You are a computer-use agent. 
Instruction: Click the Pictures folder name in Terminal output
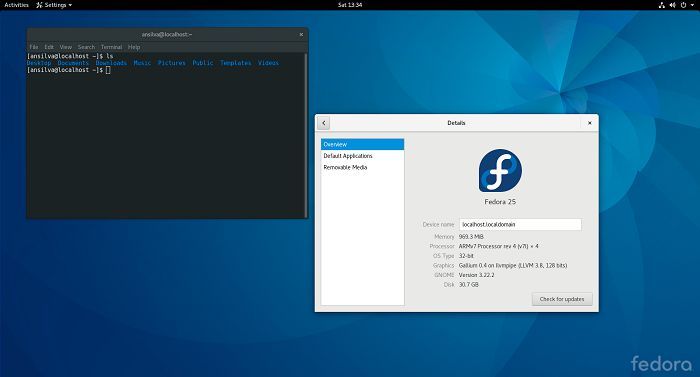(172, 63)
